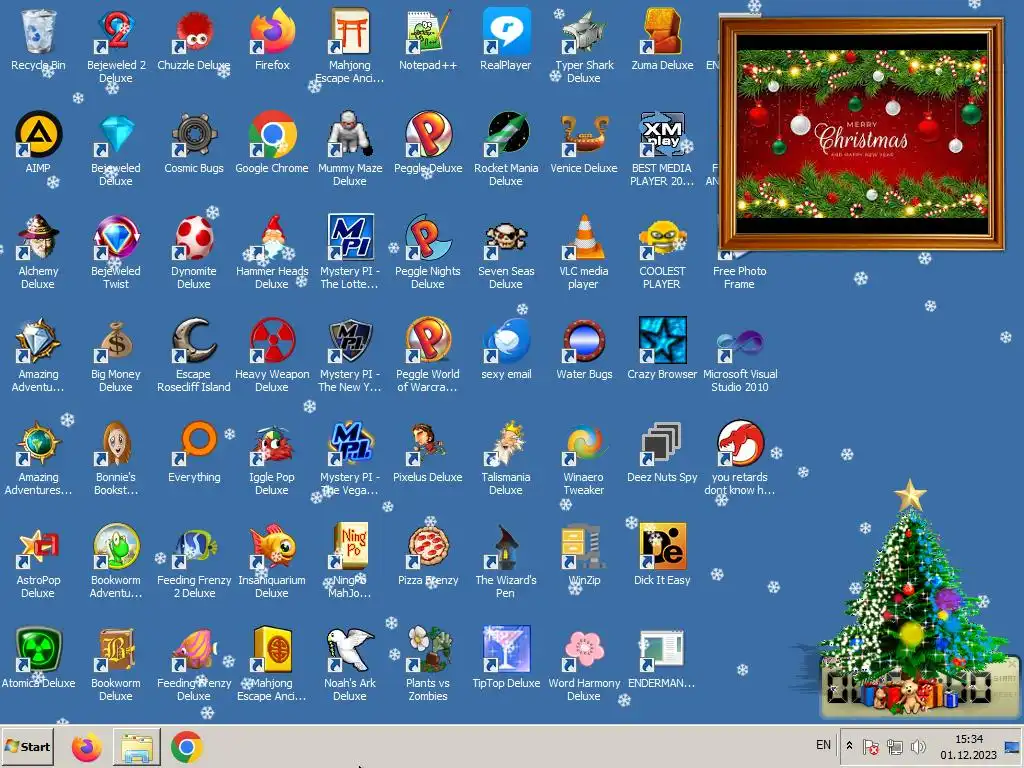Select the Seven Seas Deluxe skull icon
The image size is (1024, 768).
tap(505, 238)
